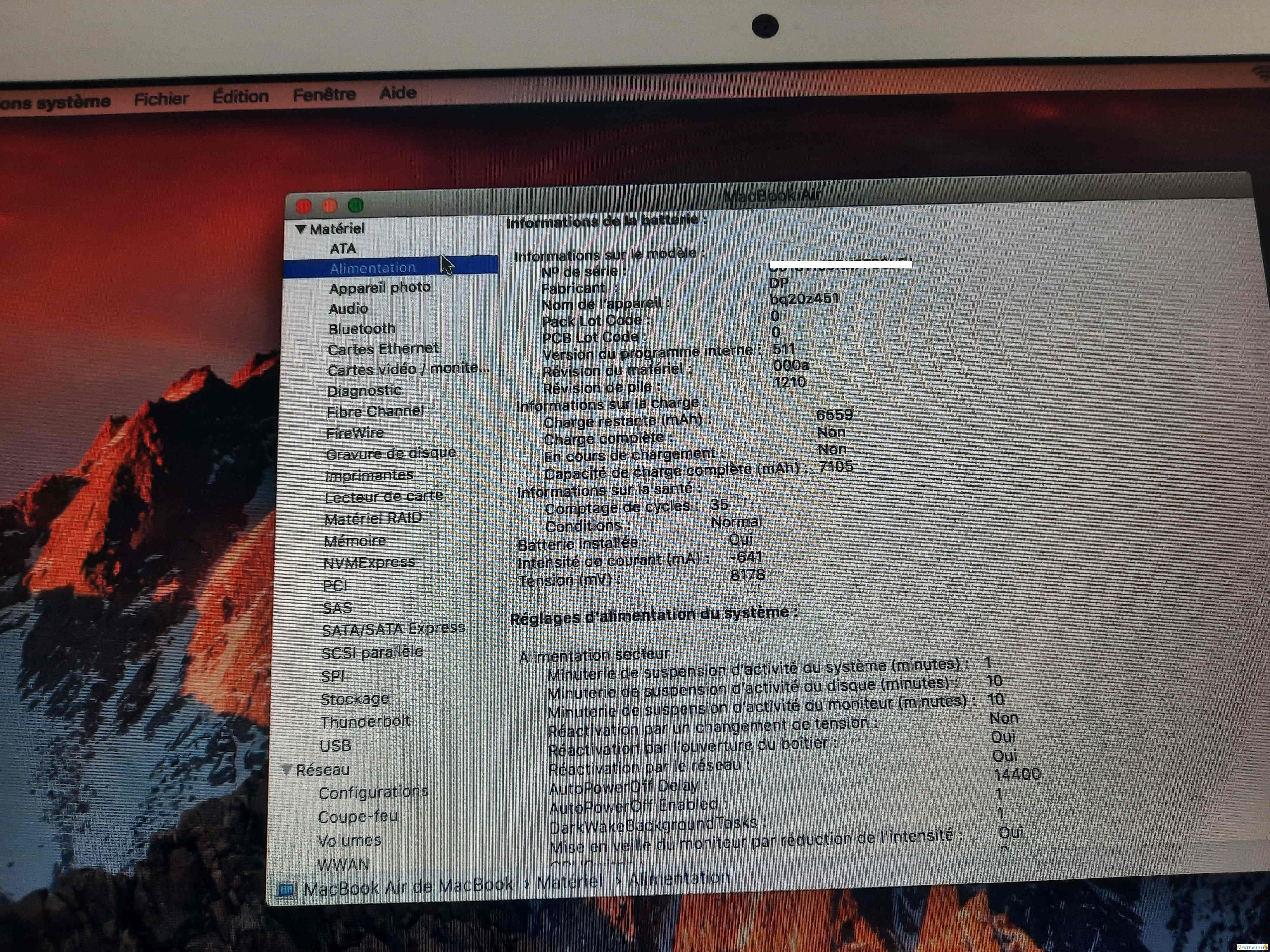Viewport: 1270px width, 952px height.
Task: Select Cartes Ethernet in the sidebar
Action: [383, 349]
